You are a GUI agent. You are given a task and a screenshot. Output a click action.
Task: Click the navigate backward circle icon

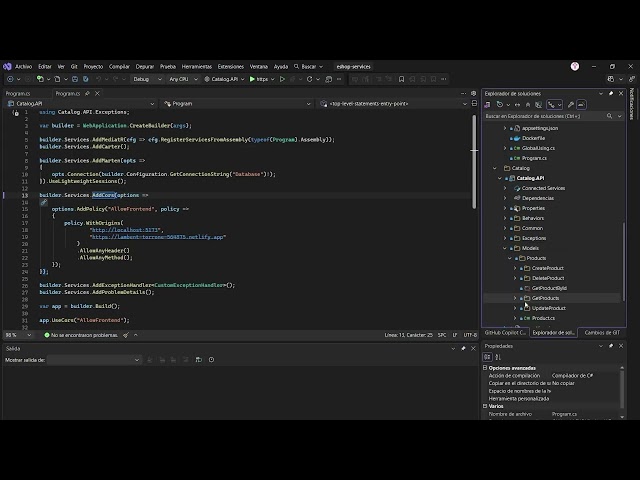coord(10,79)
